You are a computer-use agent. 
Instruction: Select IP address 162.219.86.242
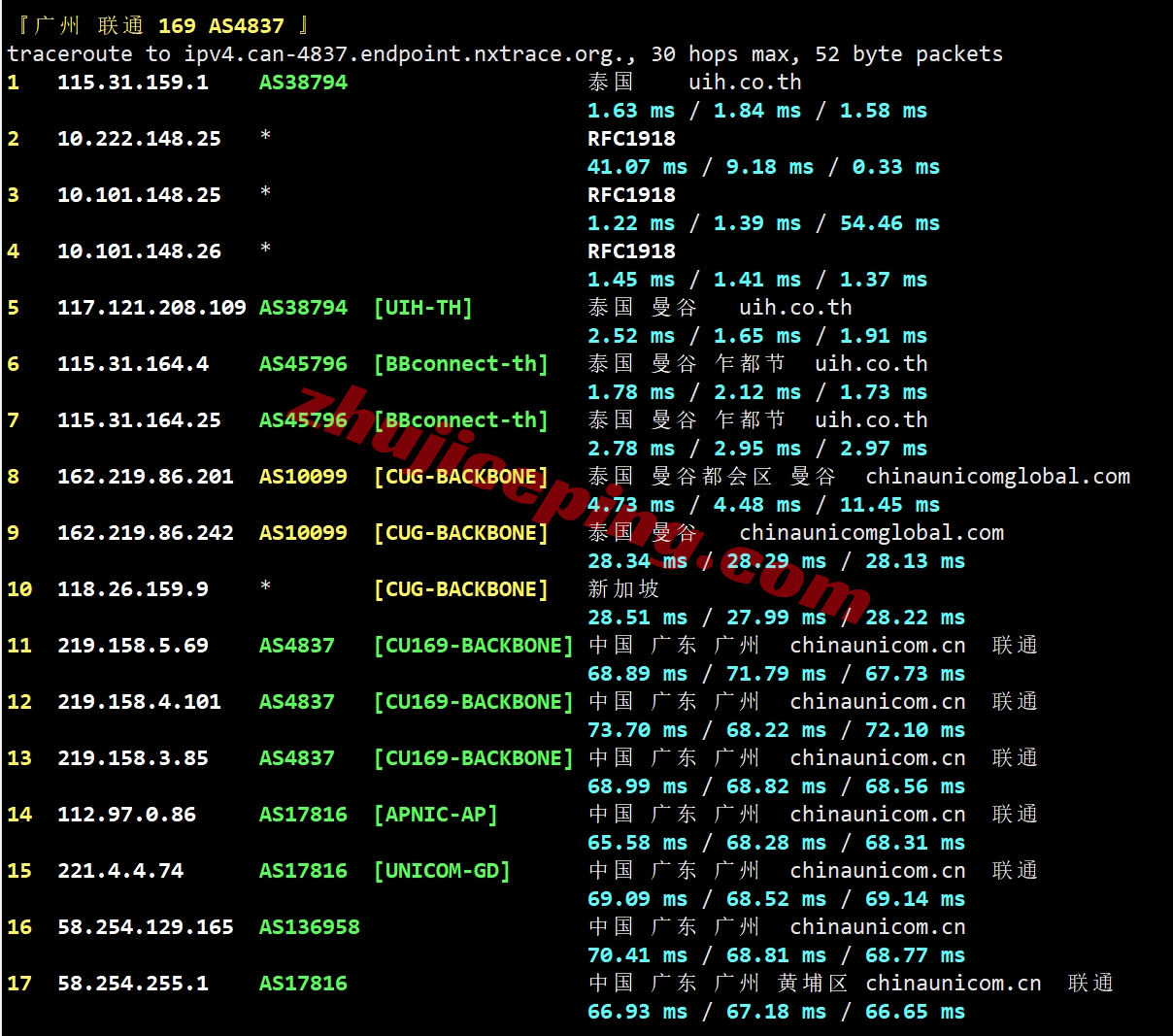[146, 532]
